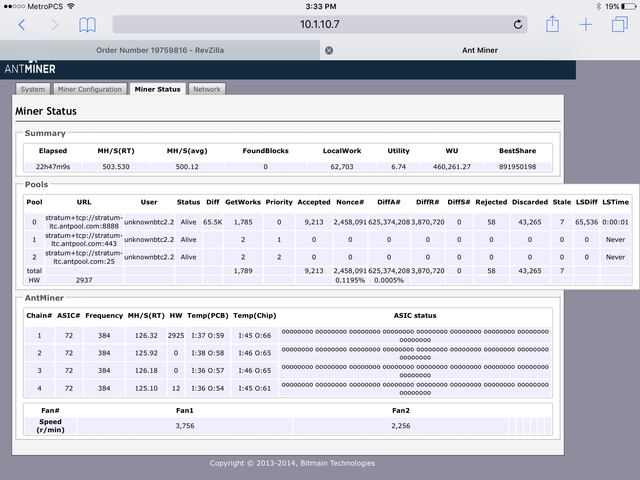This screenshot has height=480, width=640.
Task: Select chain 1 MH/S value 126.32
Action: pos(146,336)
